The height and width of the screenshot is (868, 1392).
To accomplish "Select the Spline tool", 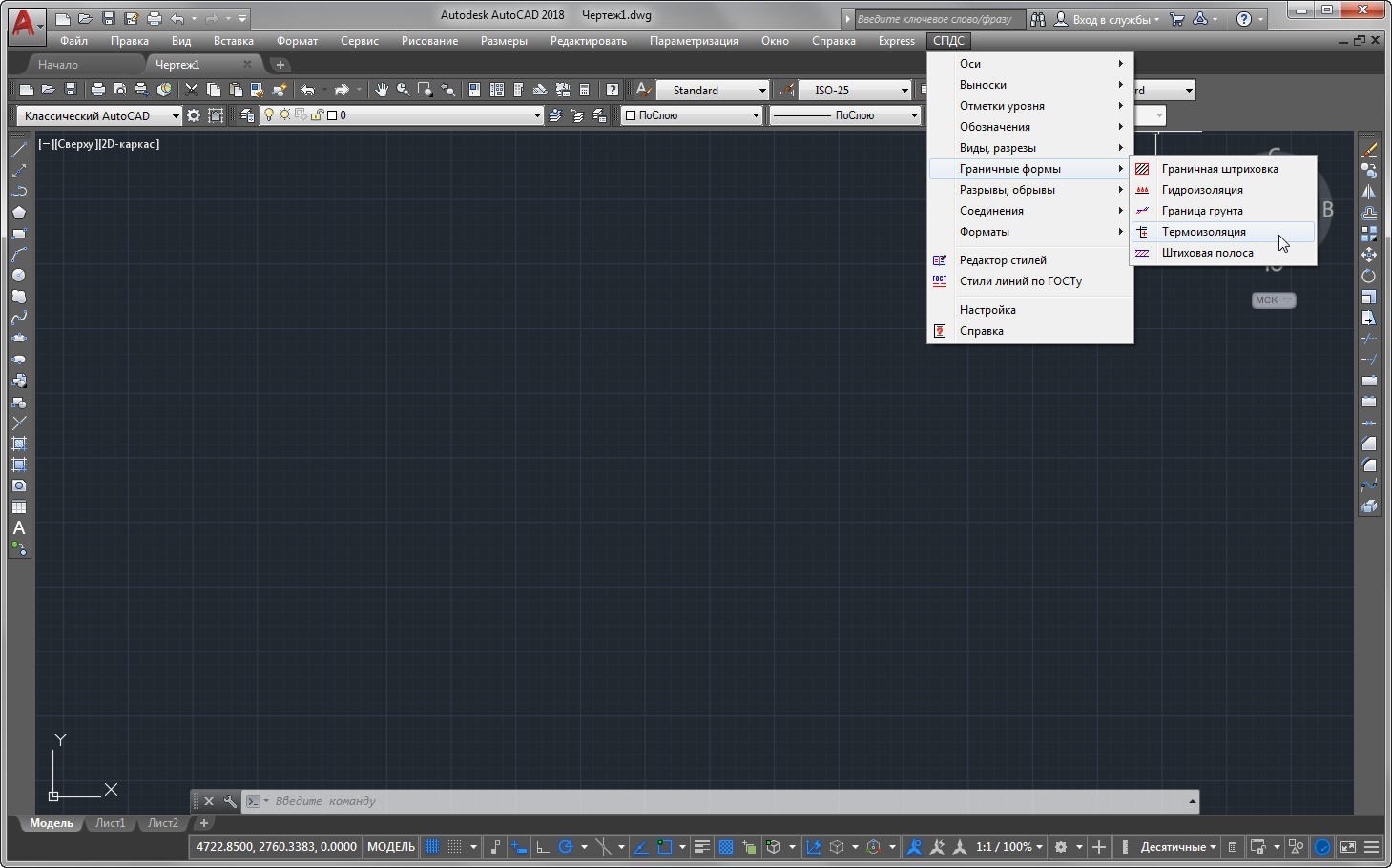I will pos(18,318).
